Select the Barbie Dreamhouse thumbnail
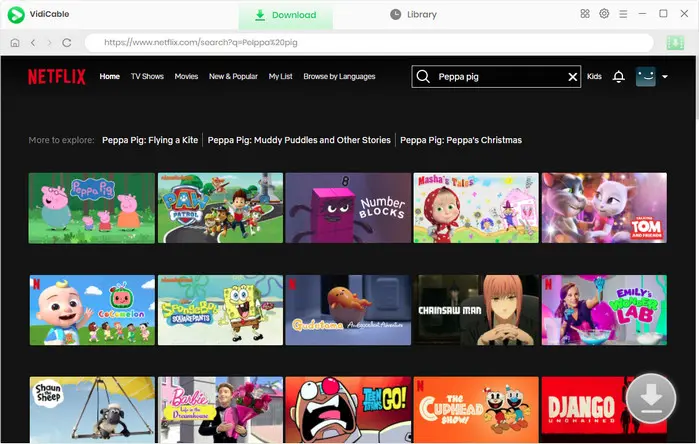The height and width of the screenshot is (444, 699). tap(220, 410)
